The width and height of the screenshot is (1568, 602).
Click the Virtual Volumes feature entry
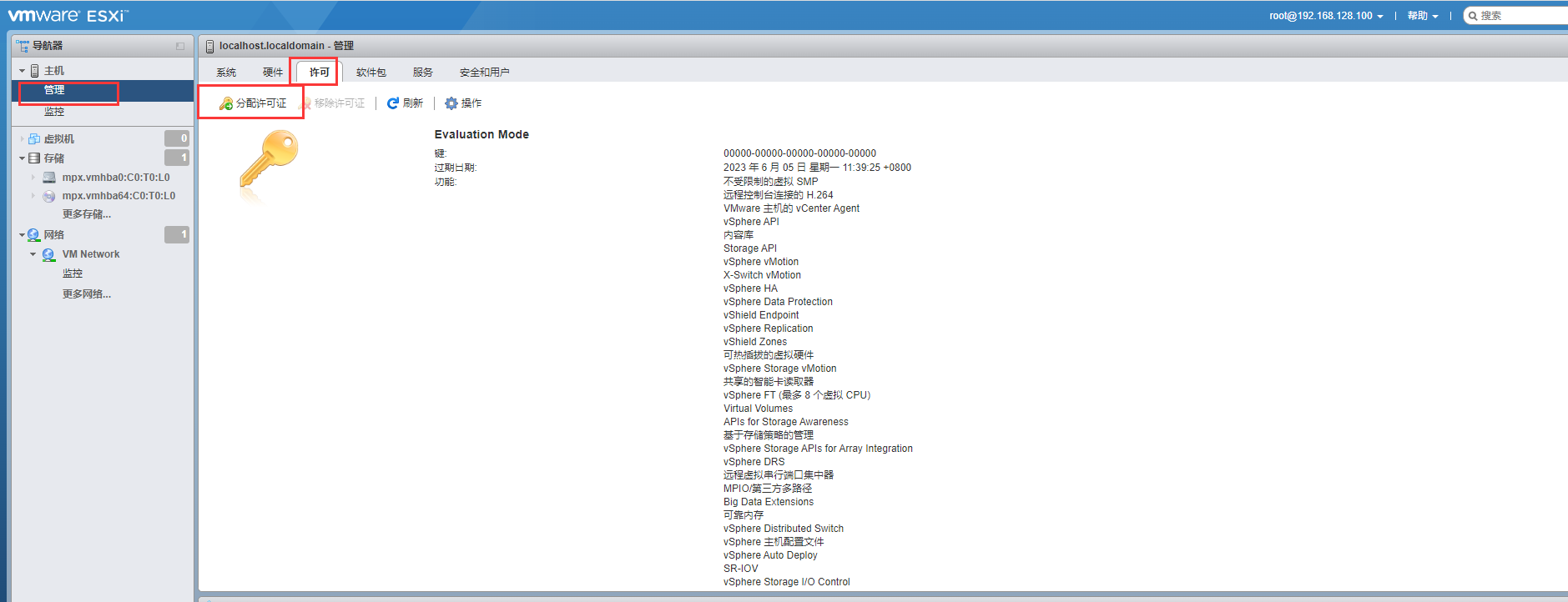[758, 409]
